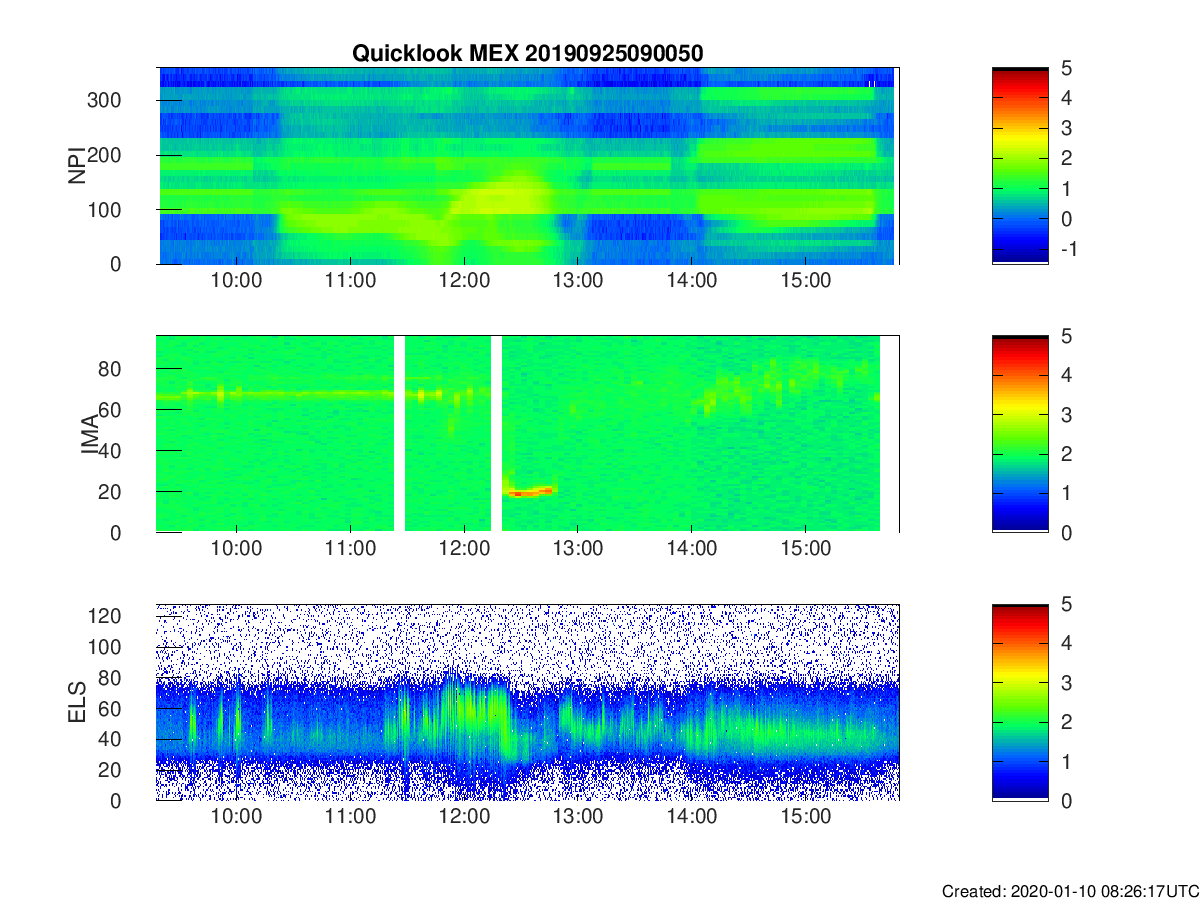Click the "15:00" tick under the IMA plot
Screen dimensions: 1200x900
(x=806, y=549)
